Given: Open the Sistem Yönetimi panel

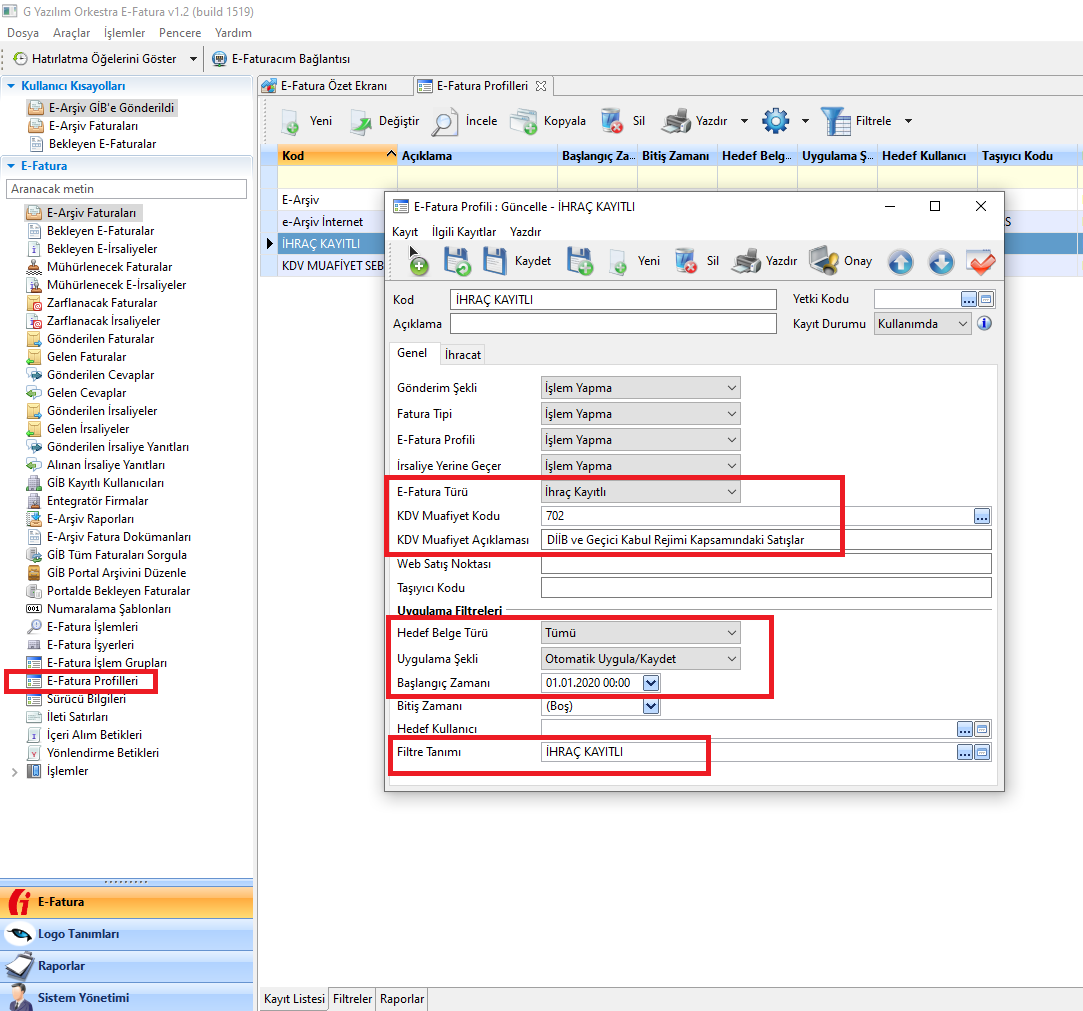Looking at the screenshot, I should [83, 997].
